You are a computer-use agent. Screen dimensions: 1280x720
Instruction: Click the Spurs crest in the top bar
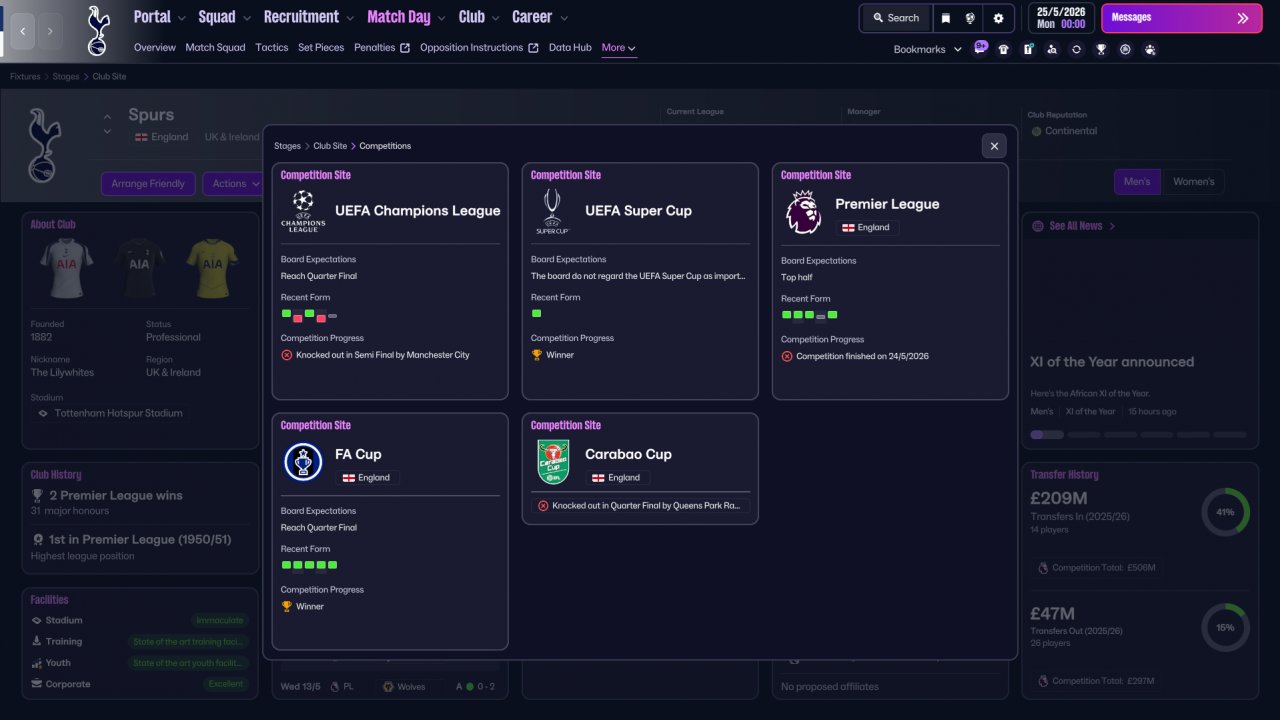pos(98,31)
